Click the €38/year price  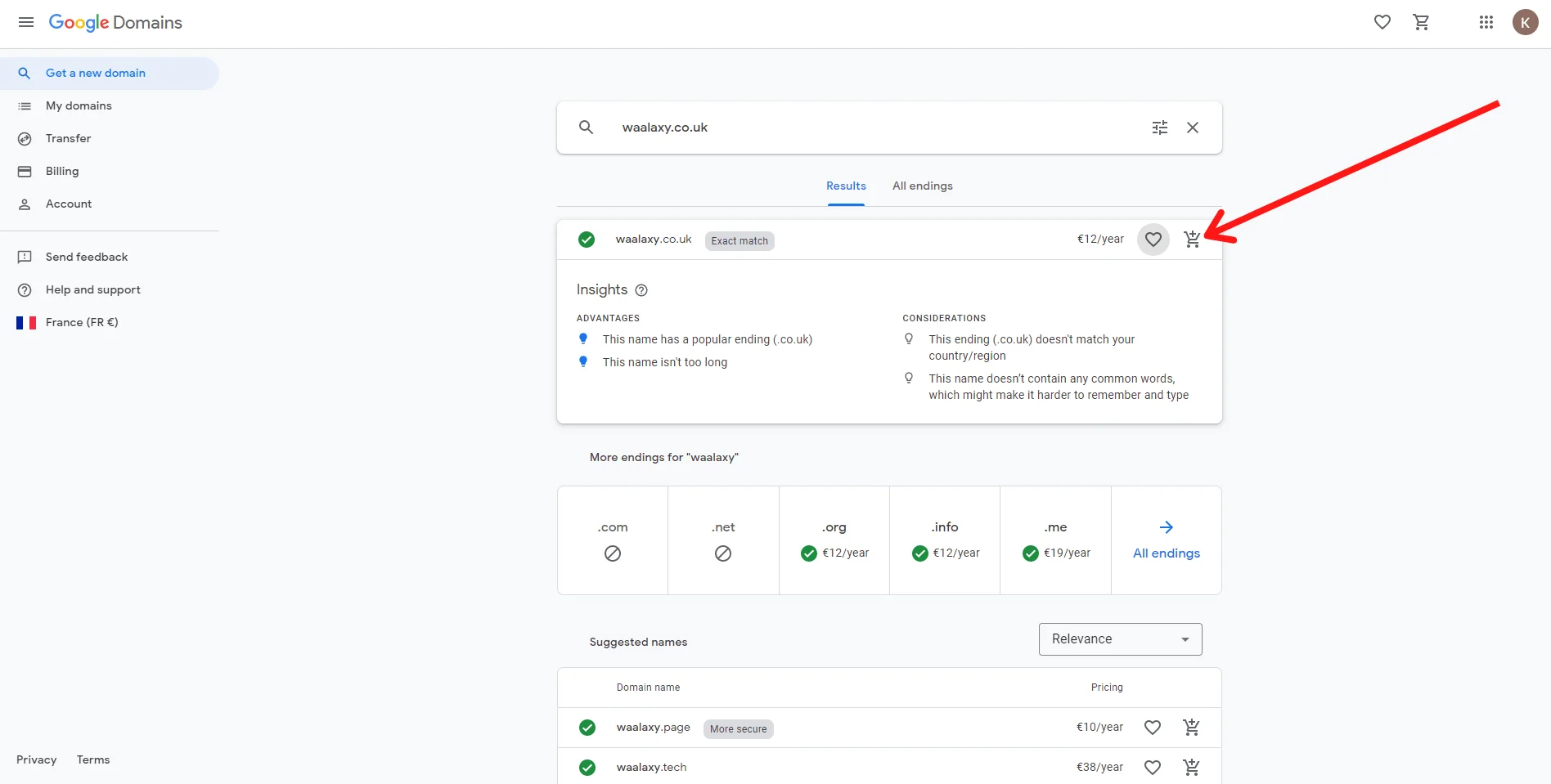tap(1099, 768)
